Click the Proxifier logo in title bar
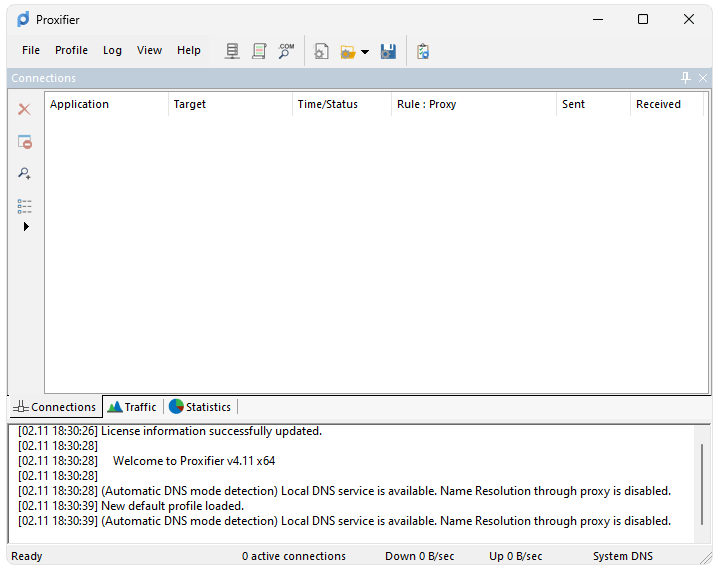 point(23,19)
